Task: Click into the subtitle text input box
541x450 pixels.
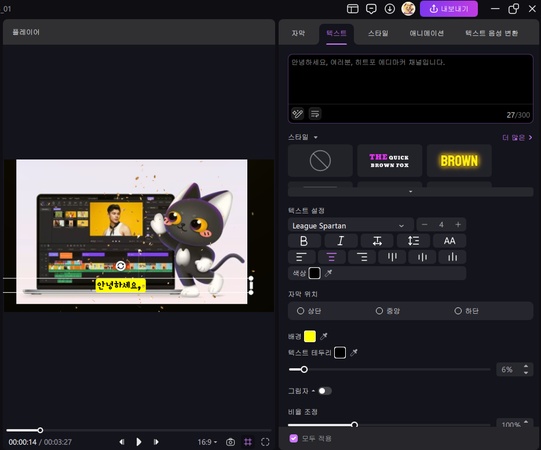Action: (411, 79)
